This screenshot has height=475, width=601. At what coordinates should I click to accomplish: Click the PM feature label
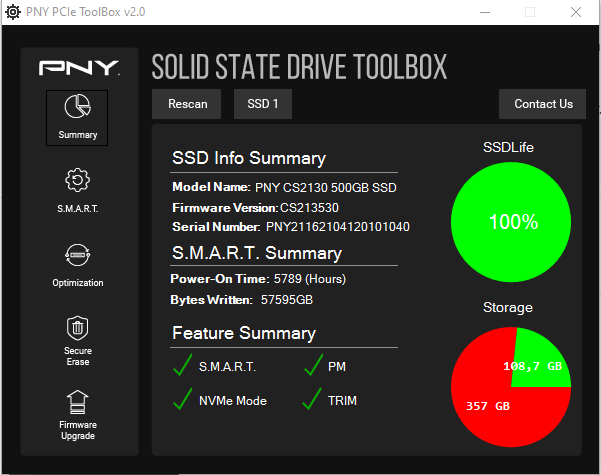(x=337, y=367)
